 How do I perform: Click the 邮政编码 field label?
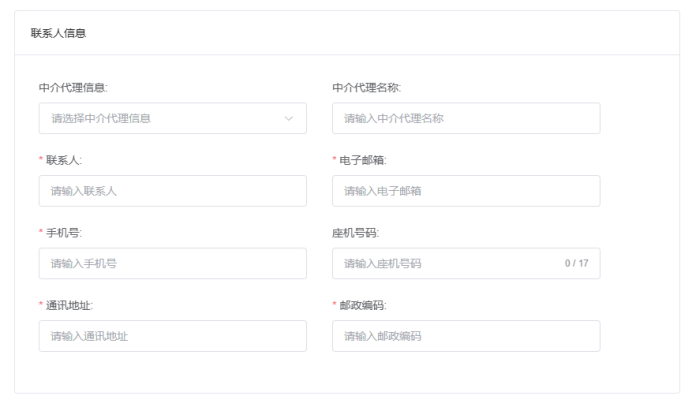coord(363,305)
